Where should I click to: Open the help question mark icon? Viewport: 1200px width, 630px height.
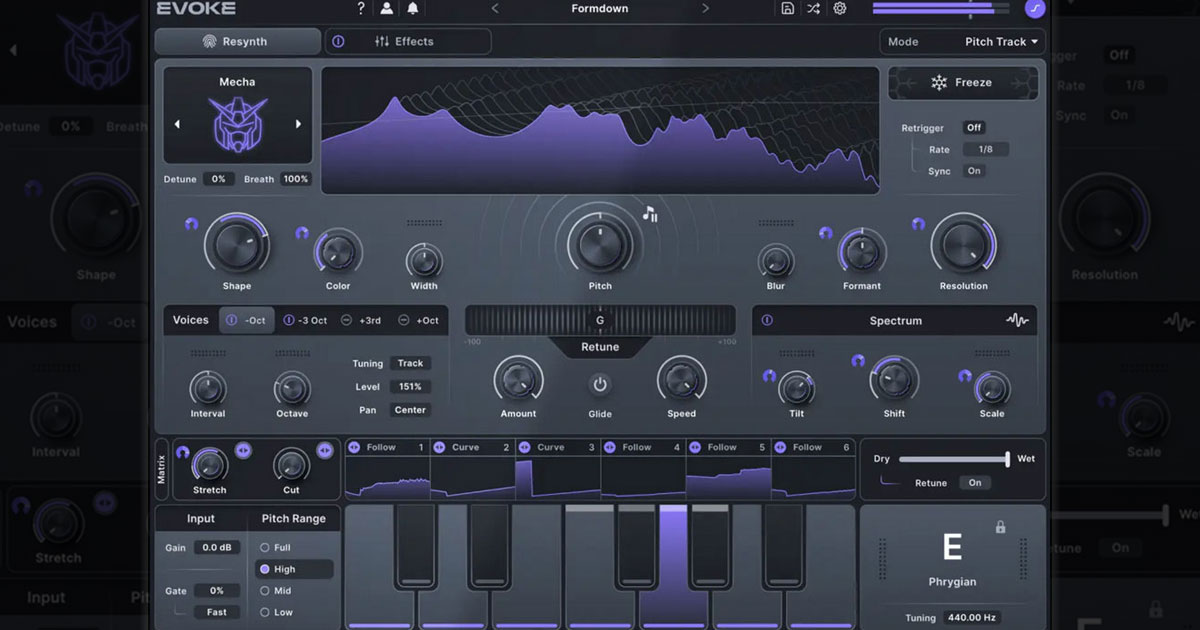(361, 9)
